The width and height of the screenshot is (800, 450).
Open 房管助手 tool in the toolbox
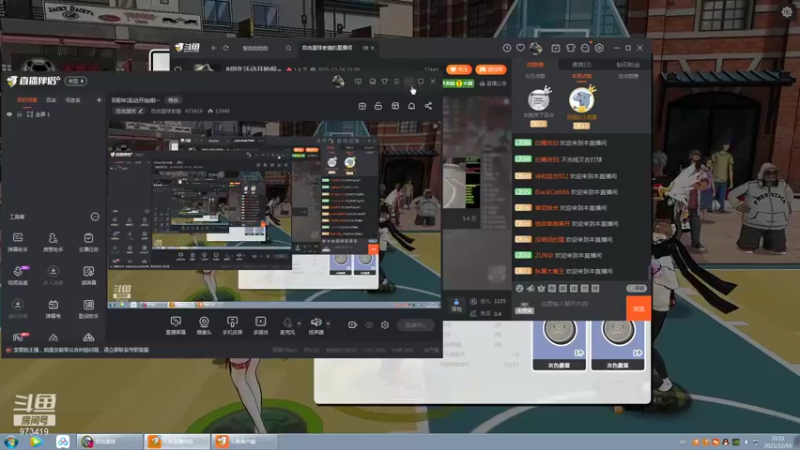click(x=53, y=242)
